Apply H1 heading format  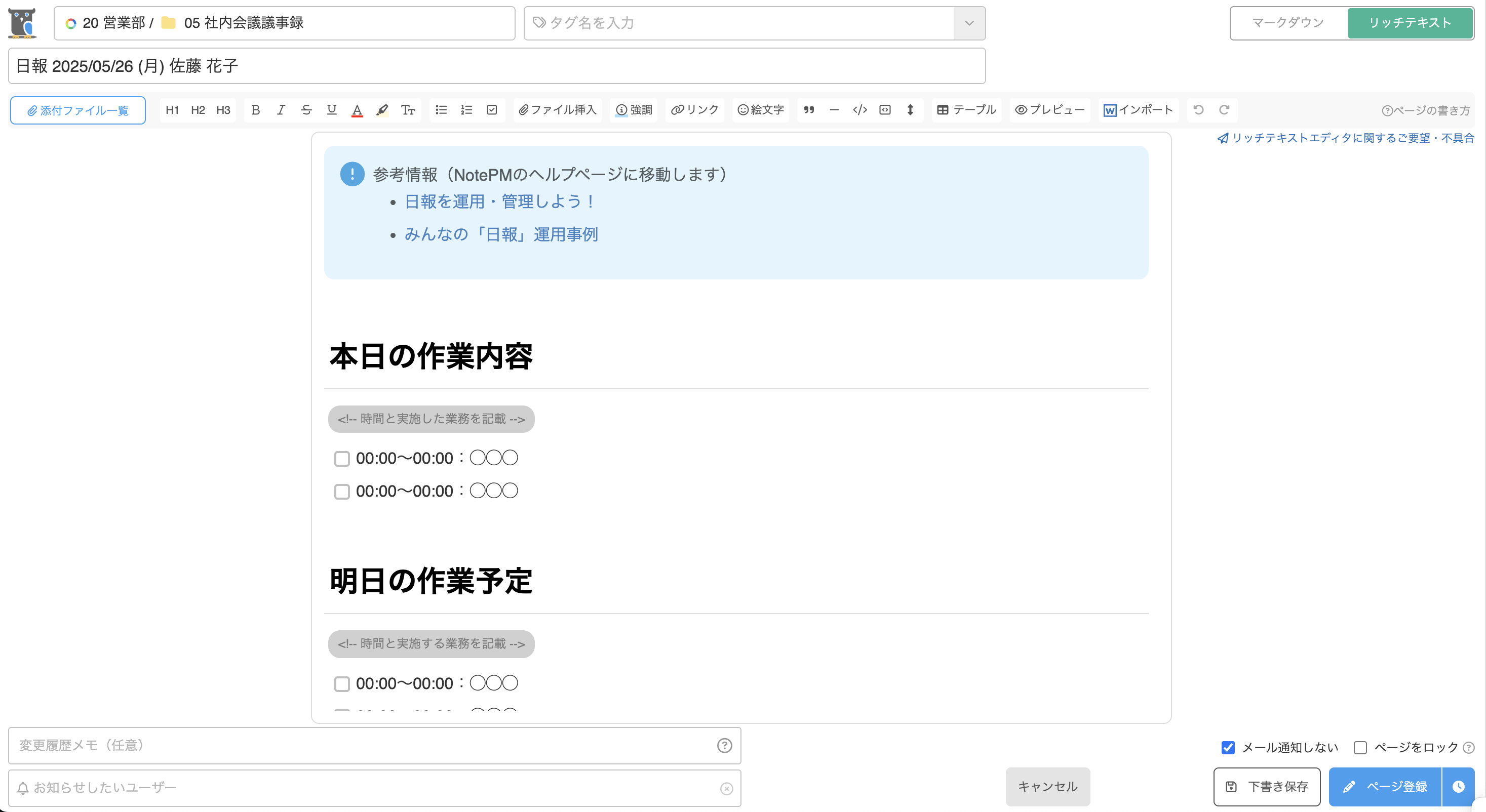click(172, 110)
